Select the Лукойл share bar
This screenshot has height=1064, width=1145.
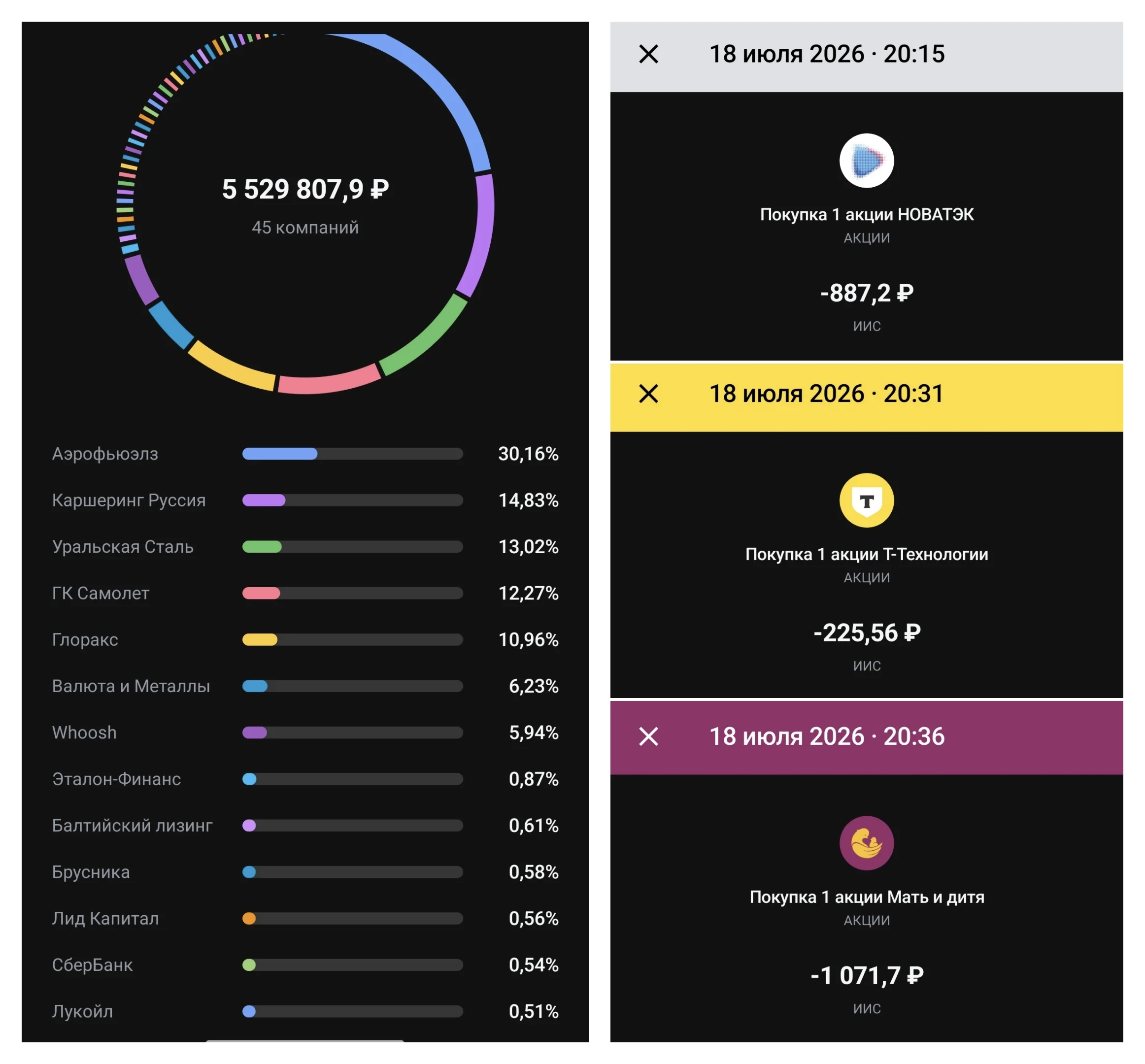coord(352,1011)
